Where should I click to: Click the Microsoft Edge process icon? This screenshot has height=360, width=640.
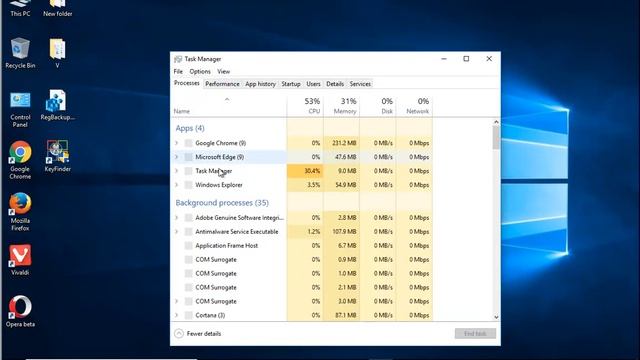pos(188,157)
